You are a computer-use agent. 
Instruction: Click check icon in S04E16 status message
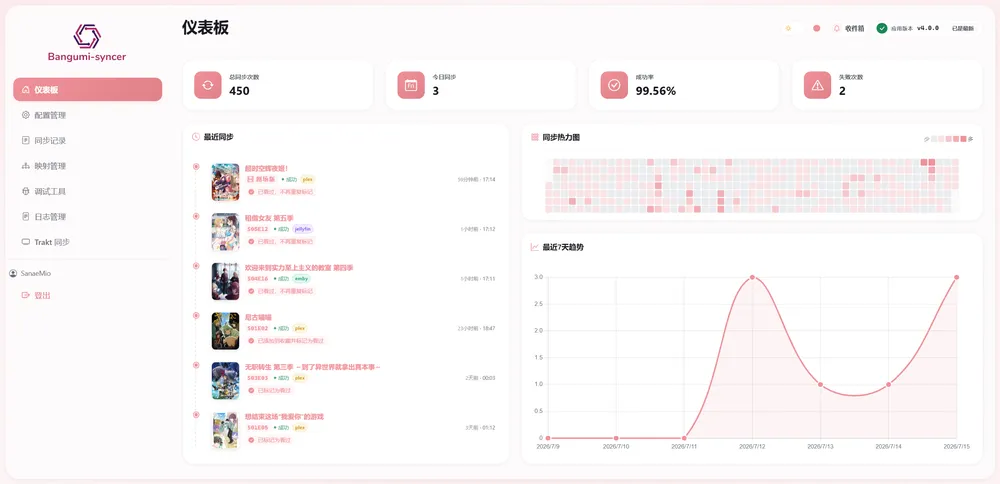[251, 291]
